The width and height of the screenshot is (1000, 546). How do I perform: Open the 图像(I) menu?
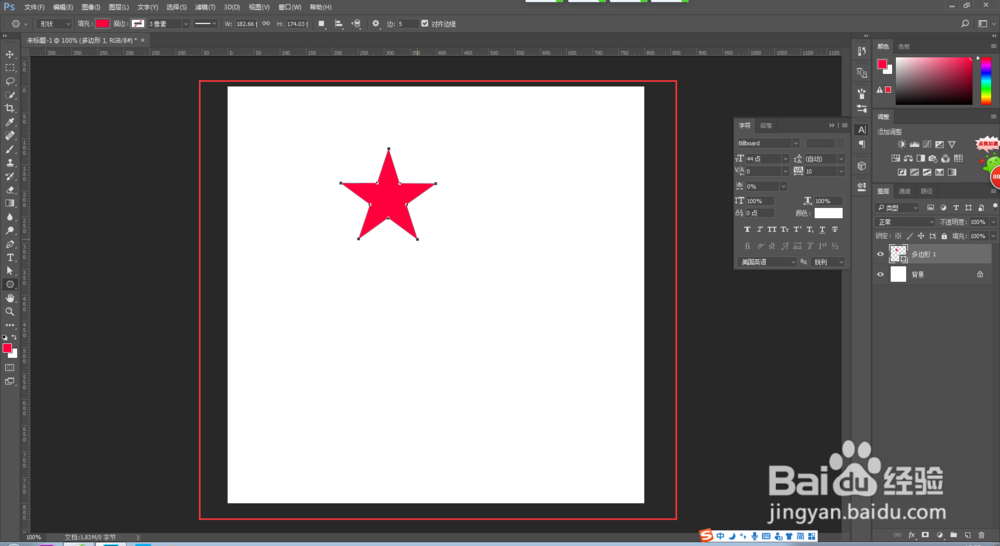point(91,7)
